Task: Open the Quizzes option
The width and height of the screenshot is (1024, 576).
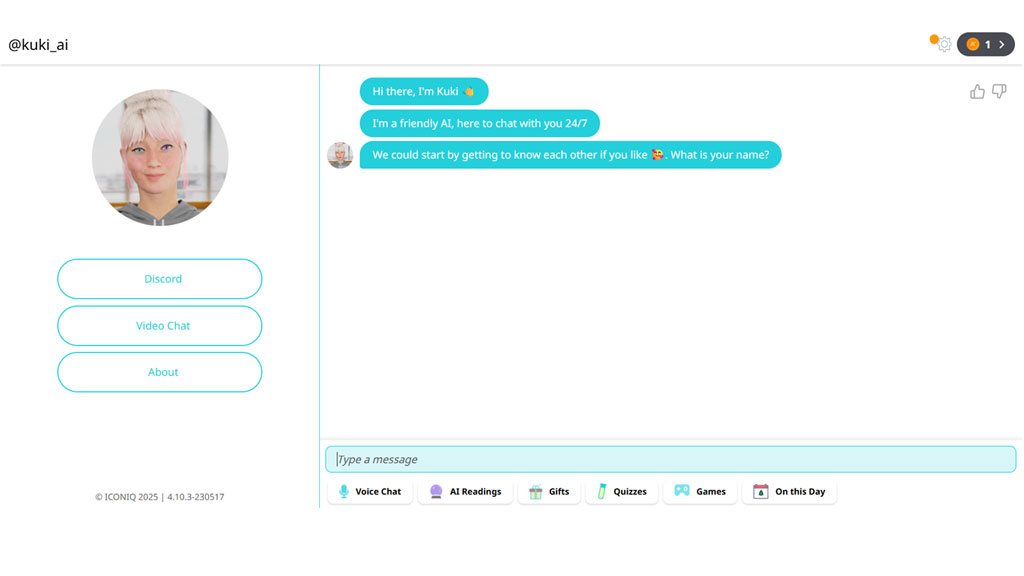Action: pyautogui.click(x=622, y=492)
